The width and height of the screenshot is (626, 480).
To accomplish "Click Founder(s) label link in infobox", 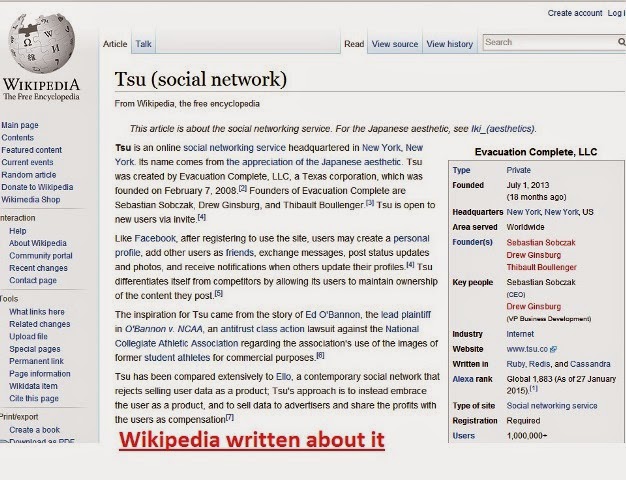I will coord(472,242).
